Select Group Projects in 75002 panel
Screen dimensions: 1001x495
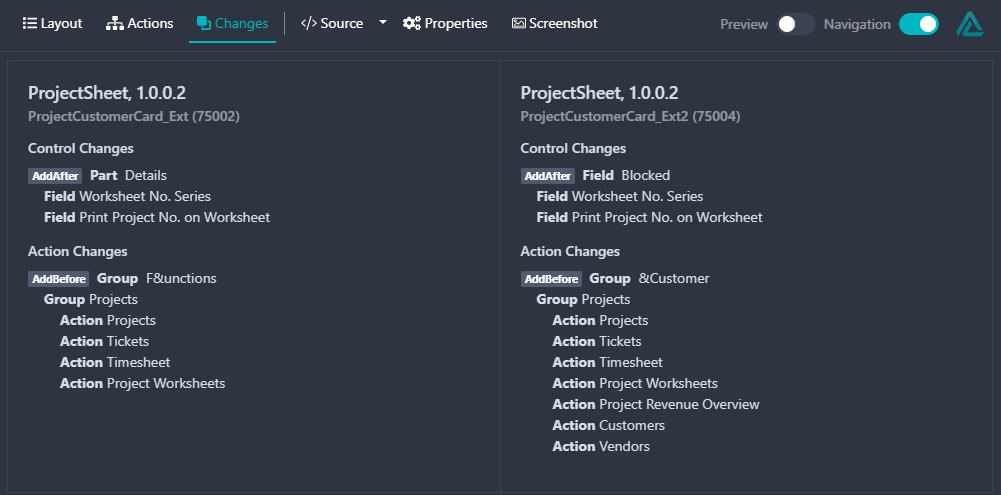pos(91,300)
